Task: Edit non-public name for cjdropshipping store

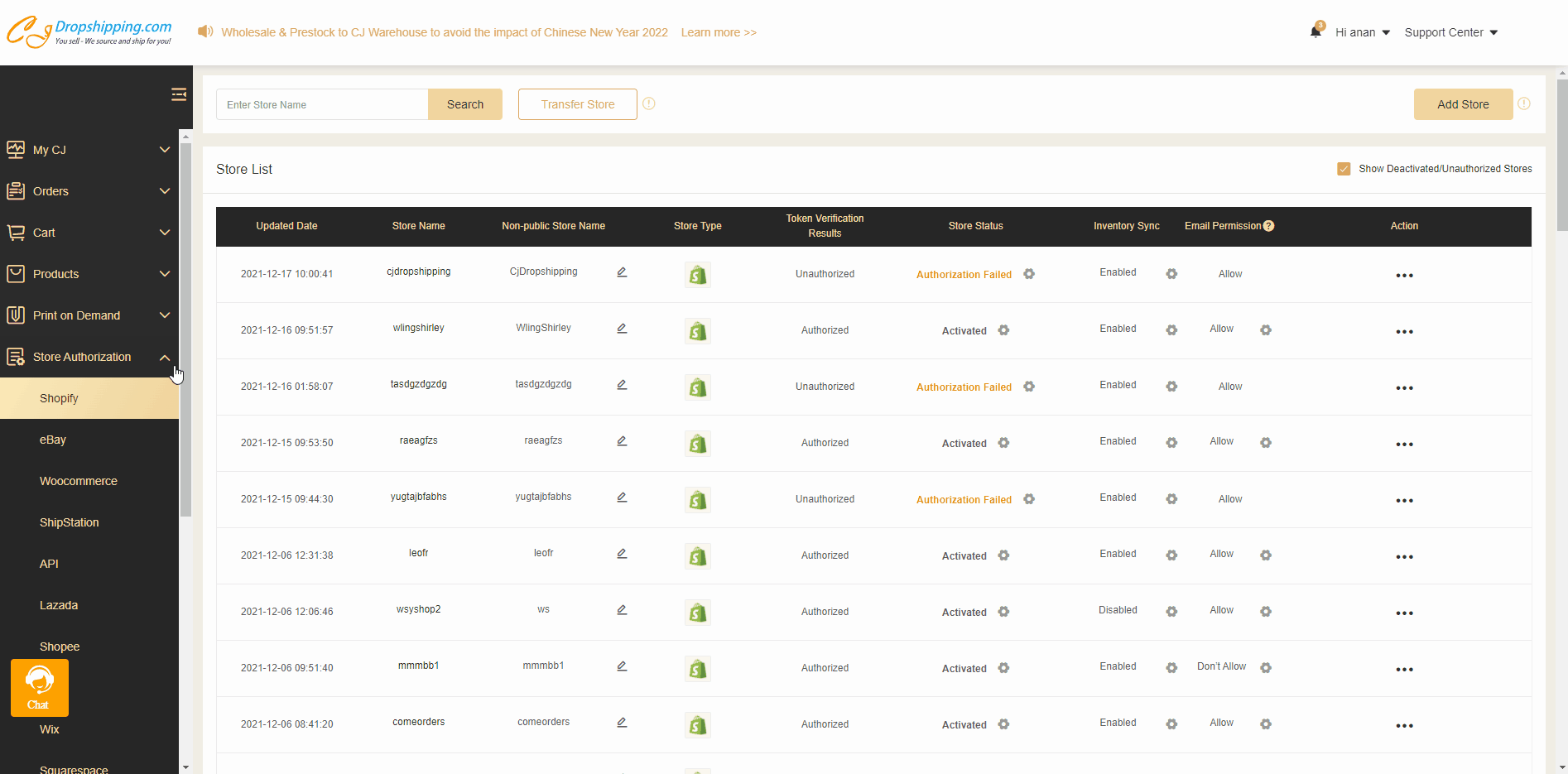Action: [622, 272]
